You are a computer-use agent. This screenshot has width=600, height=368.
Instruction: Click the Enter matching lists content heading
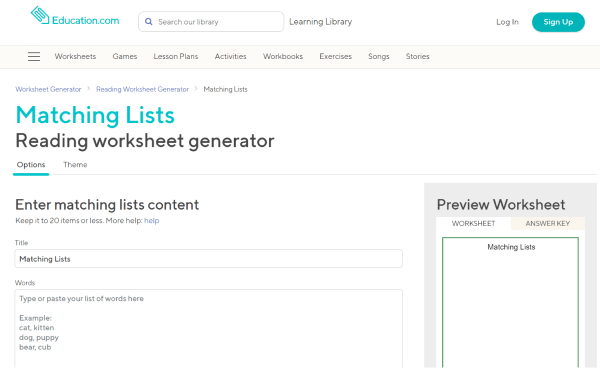107,205
